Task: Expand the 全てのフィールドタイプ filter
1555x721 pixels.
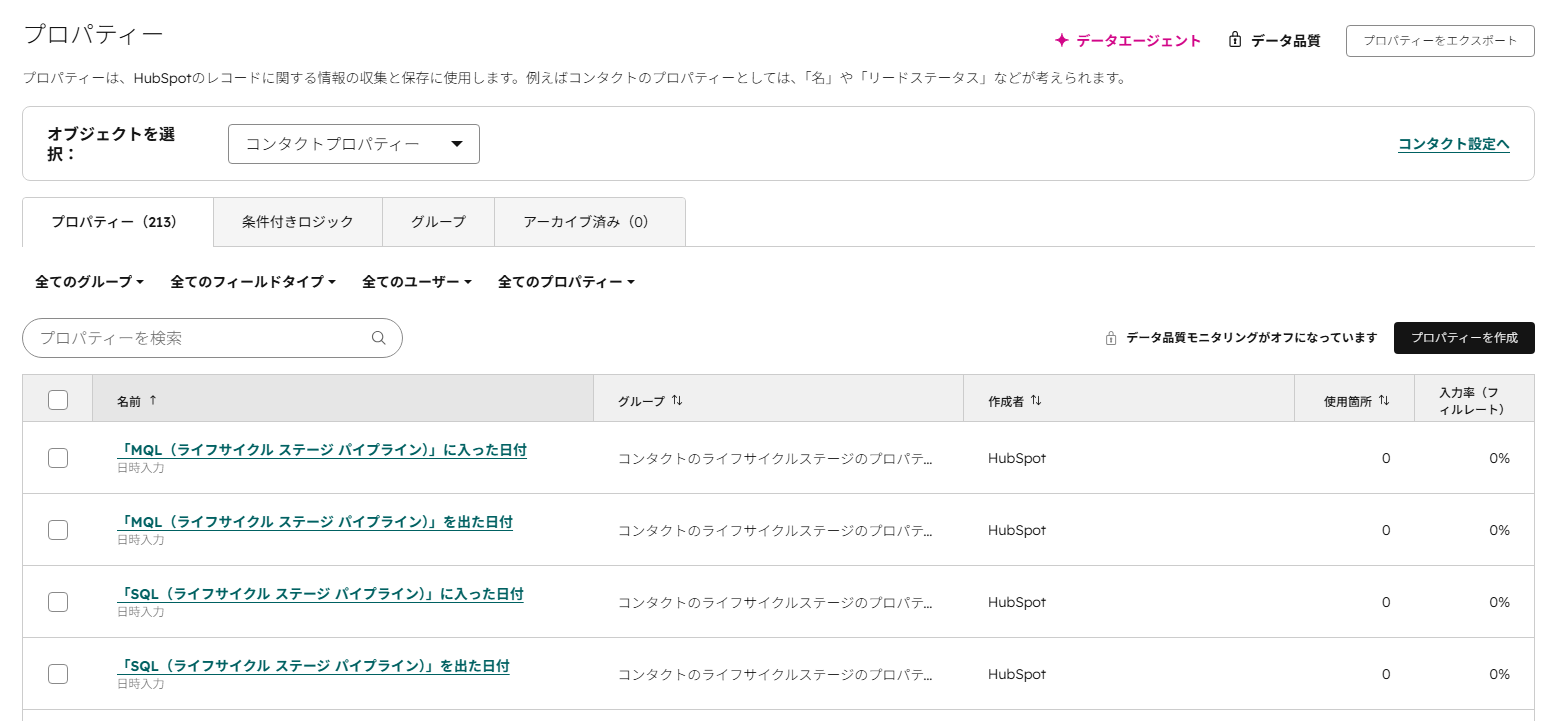Action: coord(253,282)
